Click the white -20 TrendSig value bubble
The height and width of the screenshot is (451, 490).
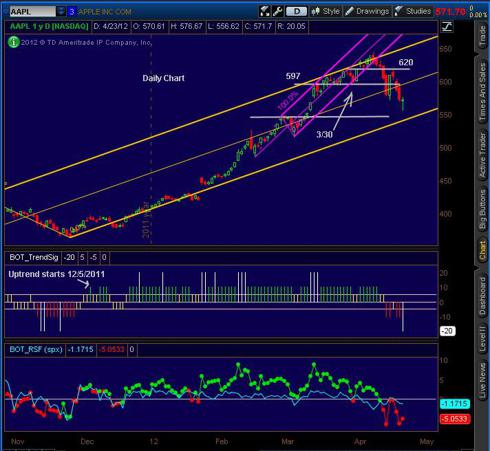447,331
